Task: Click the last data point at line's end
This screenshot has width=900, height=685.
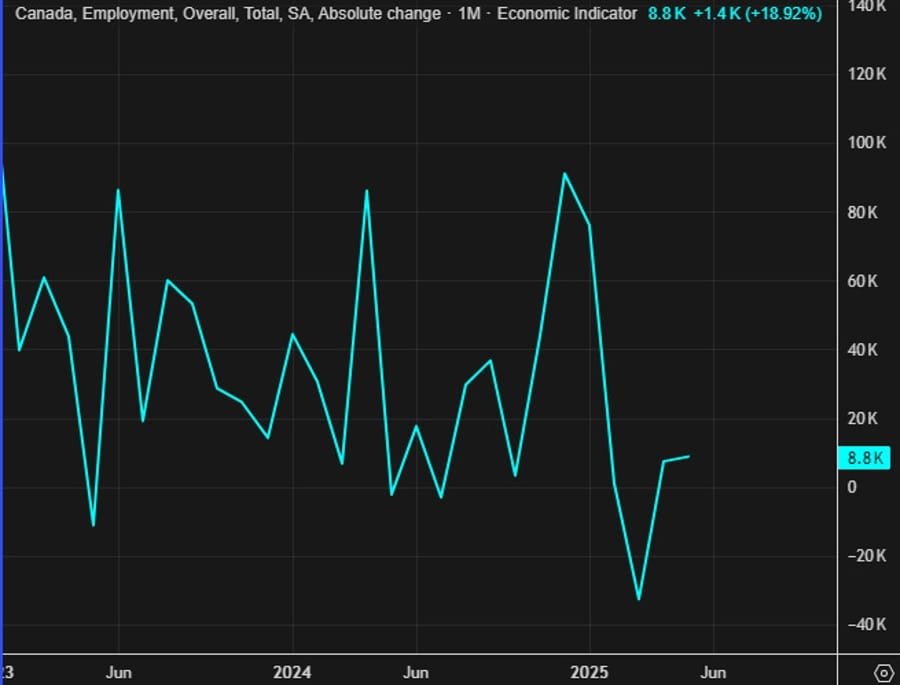Action: click(689, 456)
